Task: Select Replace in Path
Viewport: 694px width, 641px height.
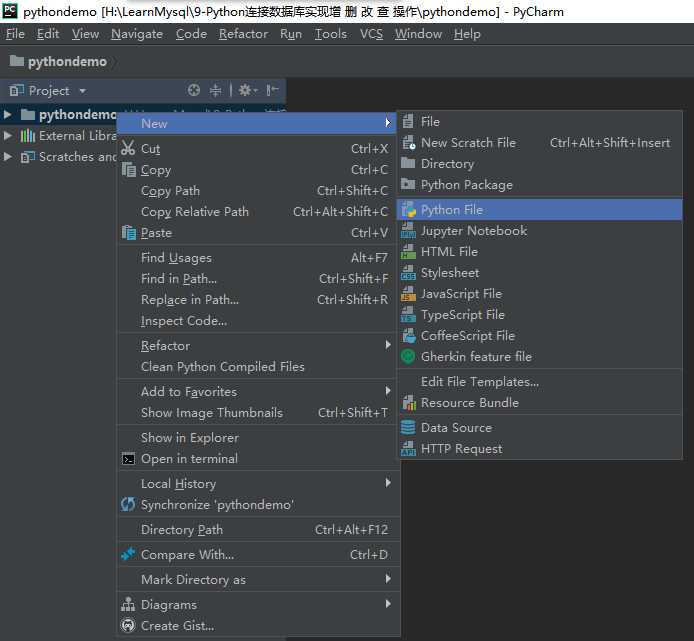Action: click(x=258, y=300)
